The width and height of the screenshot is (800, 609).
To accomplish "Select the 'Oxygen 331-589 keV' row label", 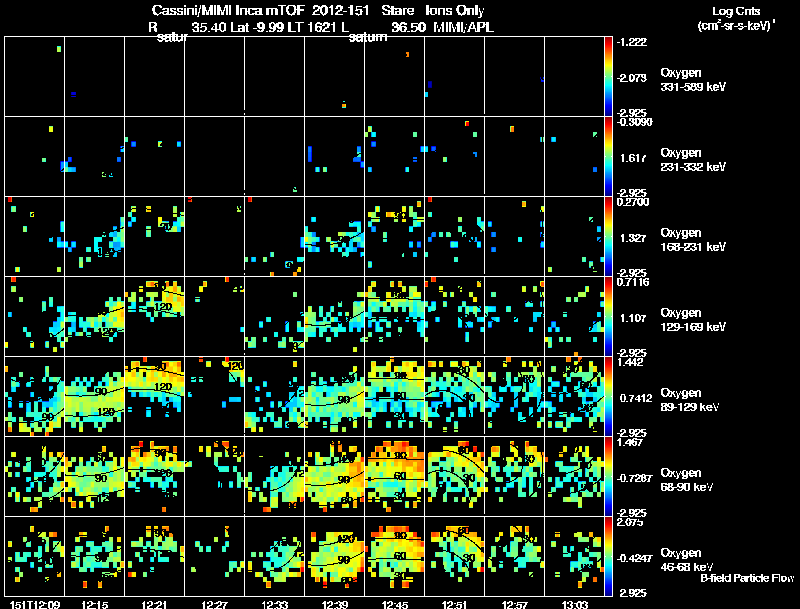I will [x=692, y=80].
